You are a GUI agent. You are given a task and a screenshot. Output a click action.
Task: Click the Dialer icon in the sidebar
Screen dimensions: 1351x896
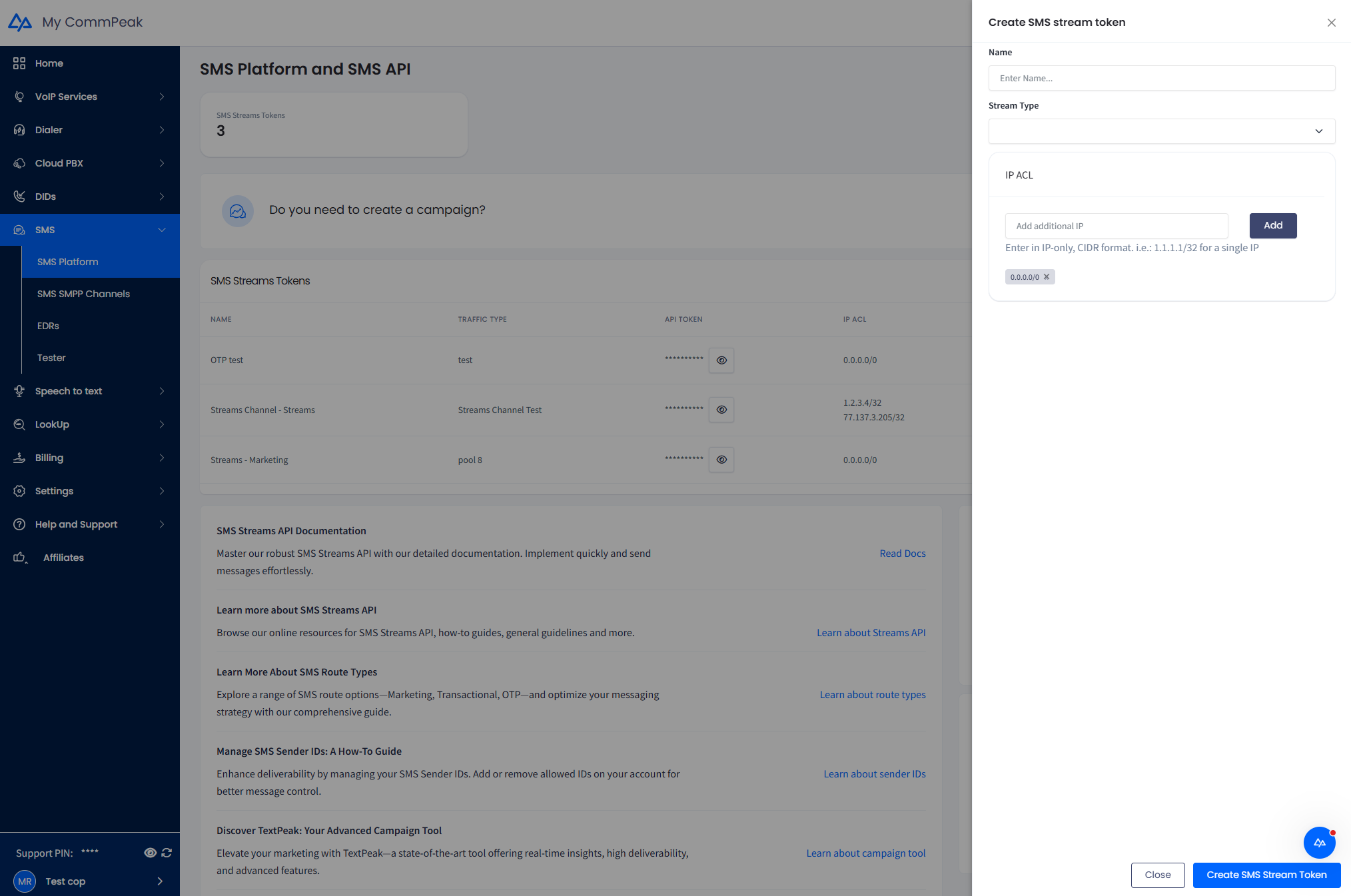pos(19,130)
